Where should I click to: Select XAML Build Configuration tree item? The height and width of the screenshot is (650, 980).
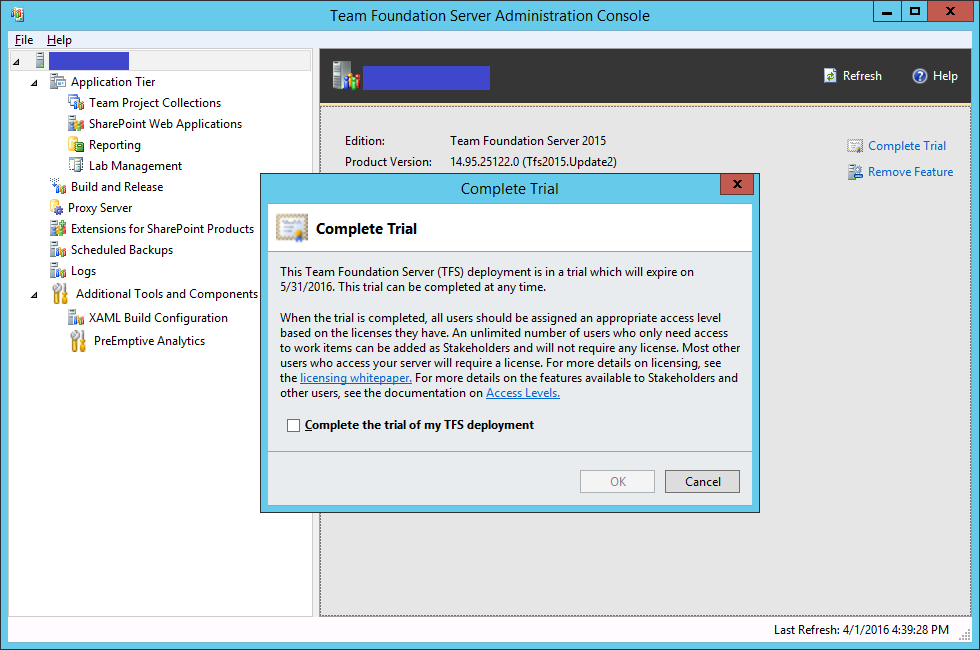pos(158,318)
